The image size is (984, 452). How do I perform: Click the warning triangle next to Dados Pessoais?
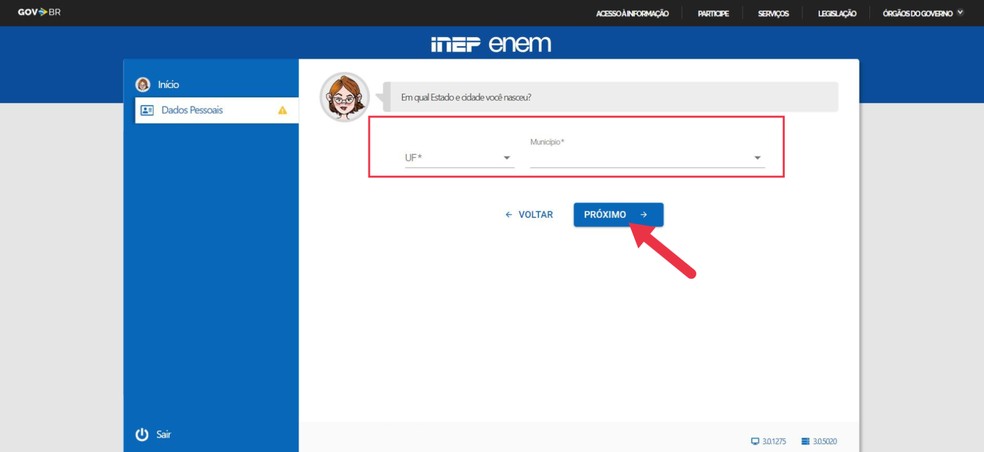click(x=282, y=110)
